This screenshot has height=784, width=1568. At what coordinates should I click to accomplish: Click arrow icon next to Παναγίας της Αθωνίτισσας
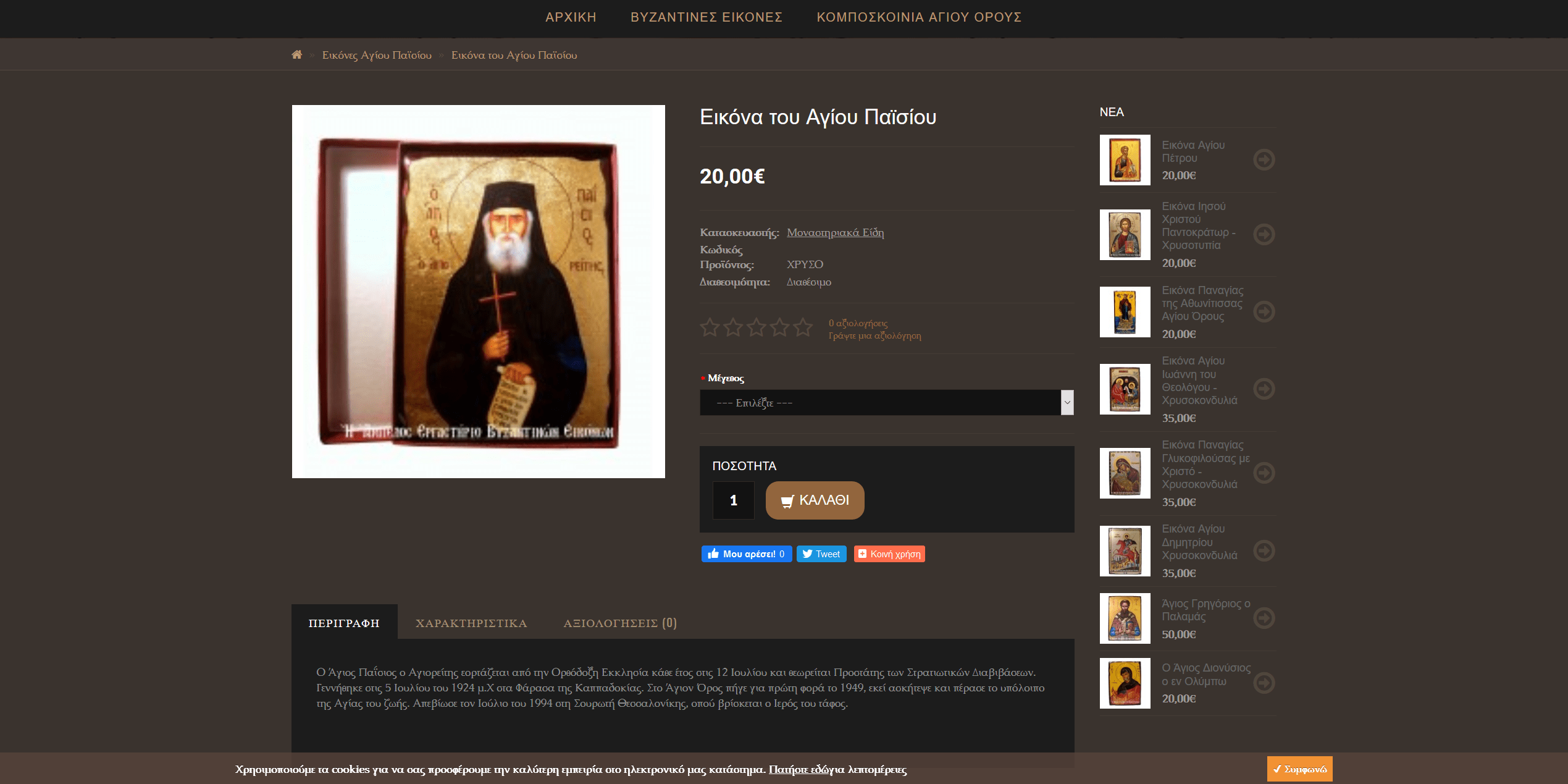point(1264,311)
